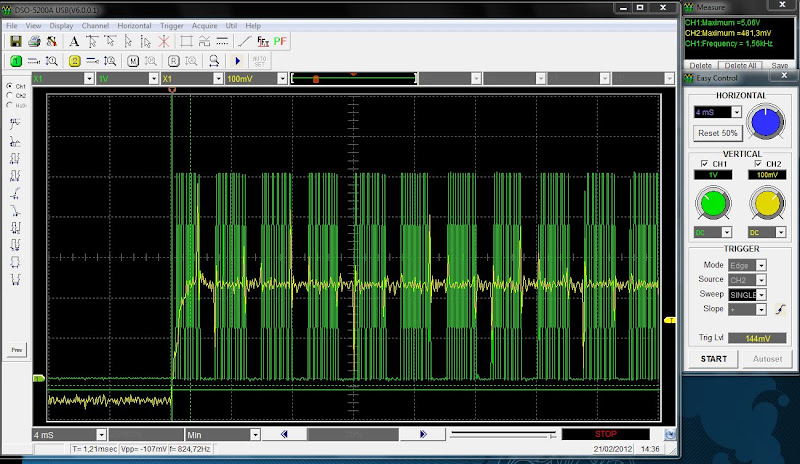Click CH2 vertical zoom magnifier icon
Viewport: 800px width, 464px height.
(x=110, y=61)
